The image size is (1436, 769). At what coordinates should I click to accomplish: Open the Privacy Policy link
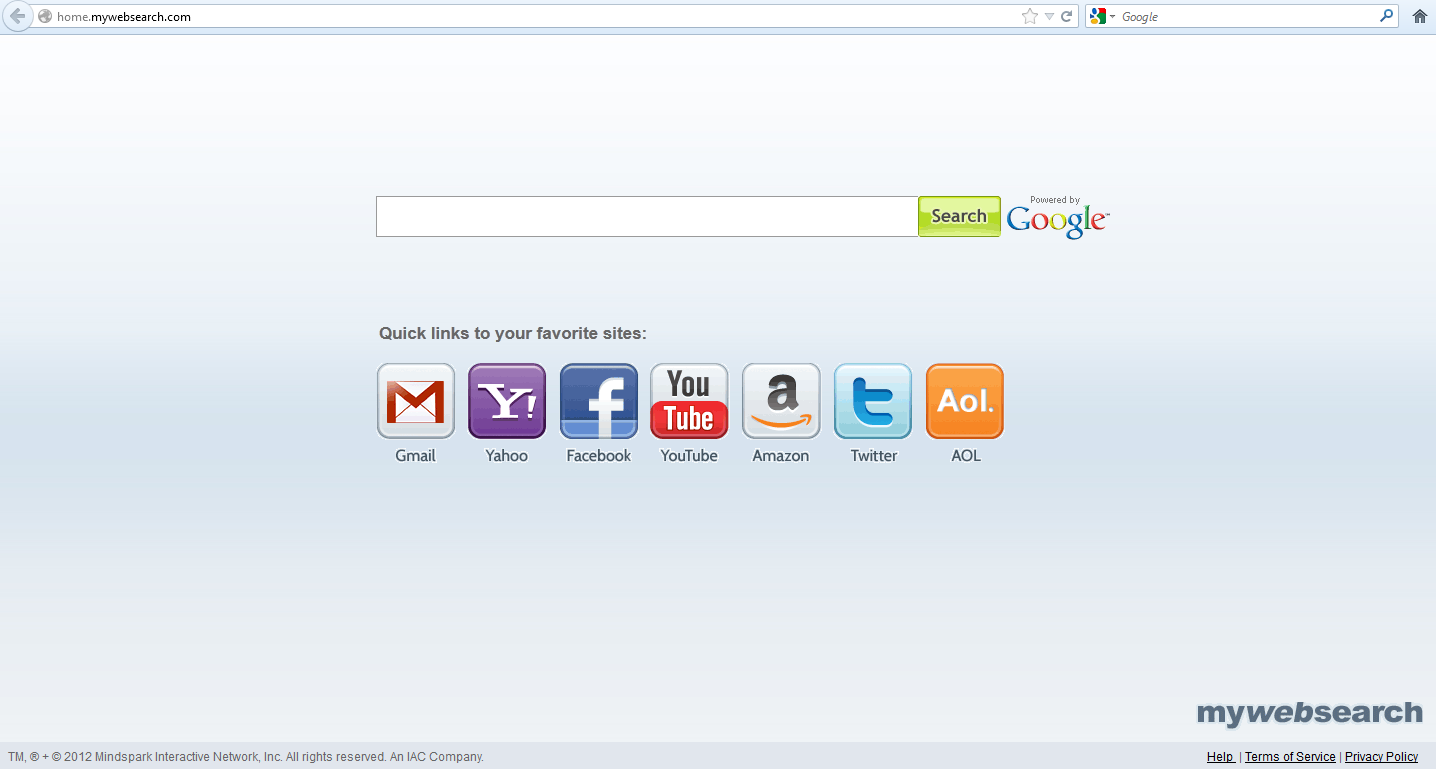tap(1381, 757)
